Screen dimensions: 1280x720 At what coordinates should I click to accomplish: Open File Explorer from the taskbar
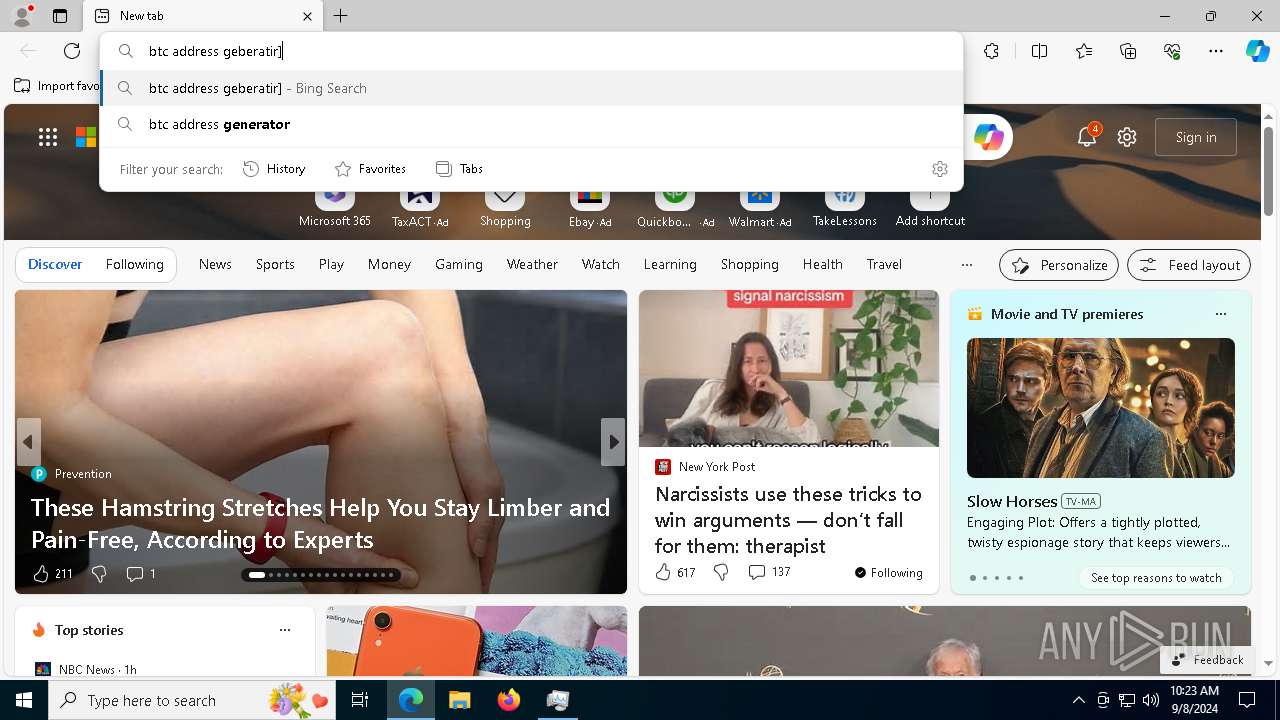click(459, 700)
